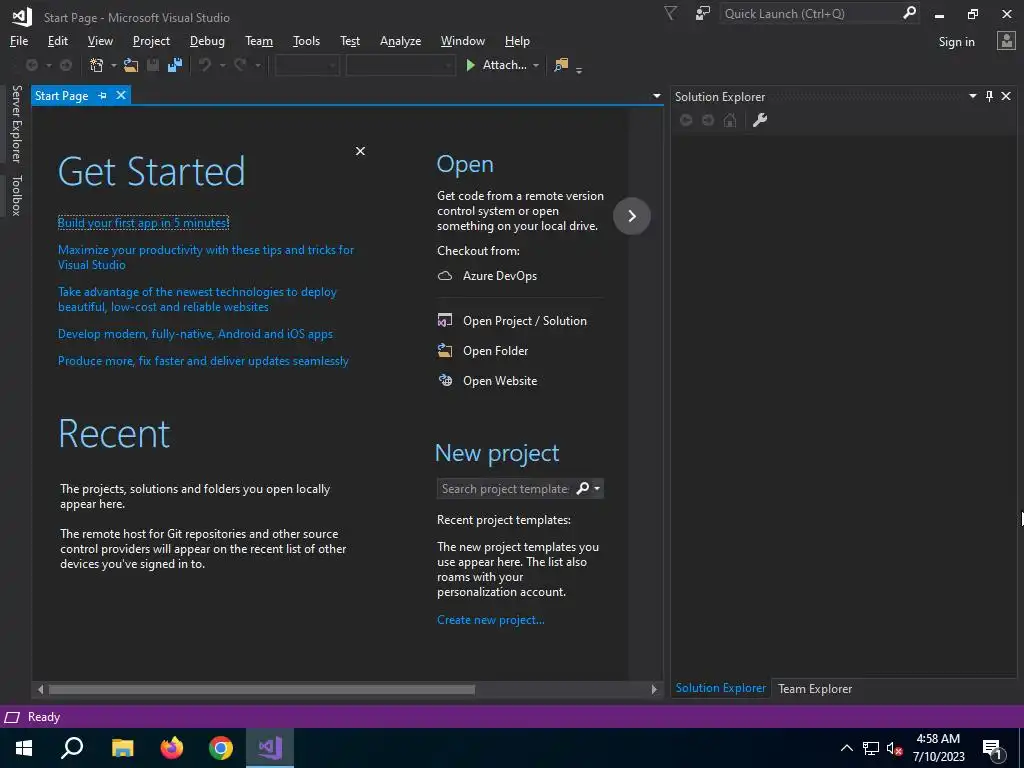Screen dimensions: 1024x768
Task: Open the Undo history dropdown arrow
Action: [222, 65]
